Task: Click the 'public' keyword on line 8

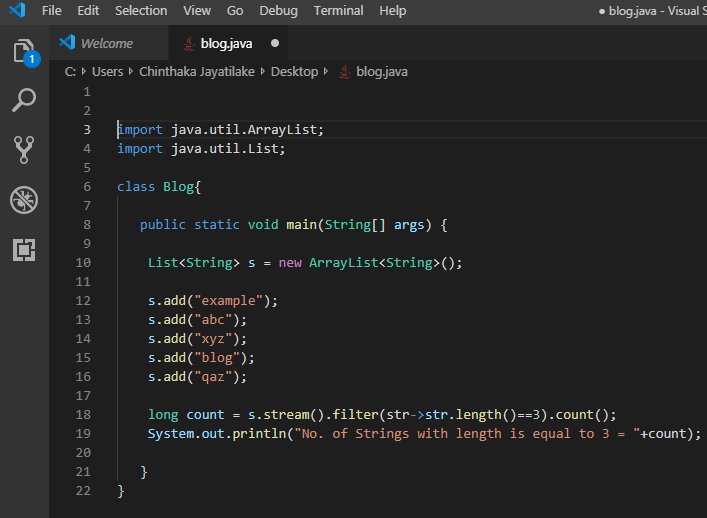Action: (x=163, y=225)
